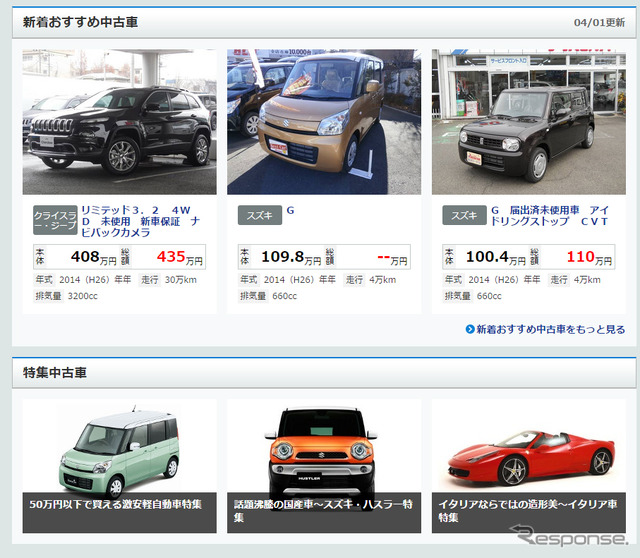
Task: Open the Suzuki 'G' listing title link
Action: tap(290, 211)
